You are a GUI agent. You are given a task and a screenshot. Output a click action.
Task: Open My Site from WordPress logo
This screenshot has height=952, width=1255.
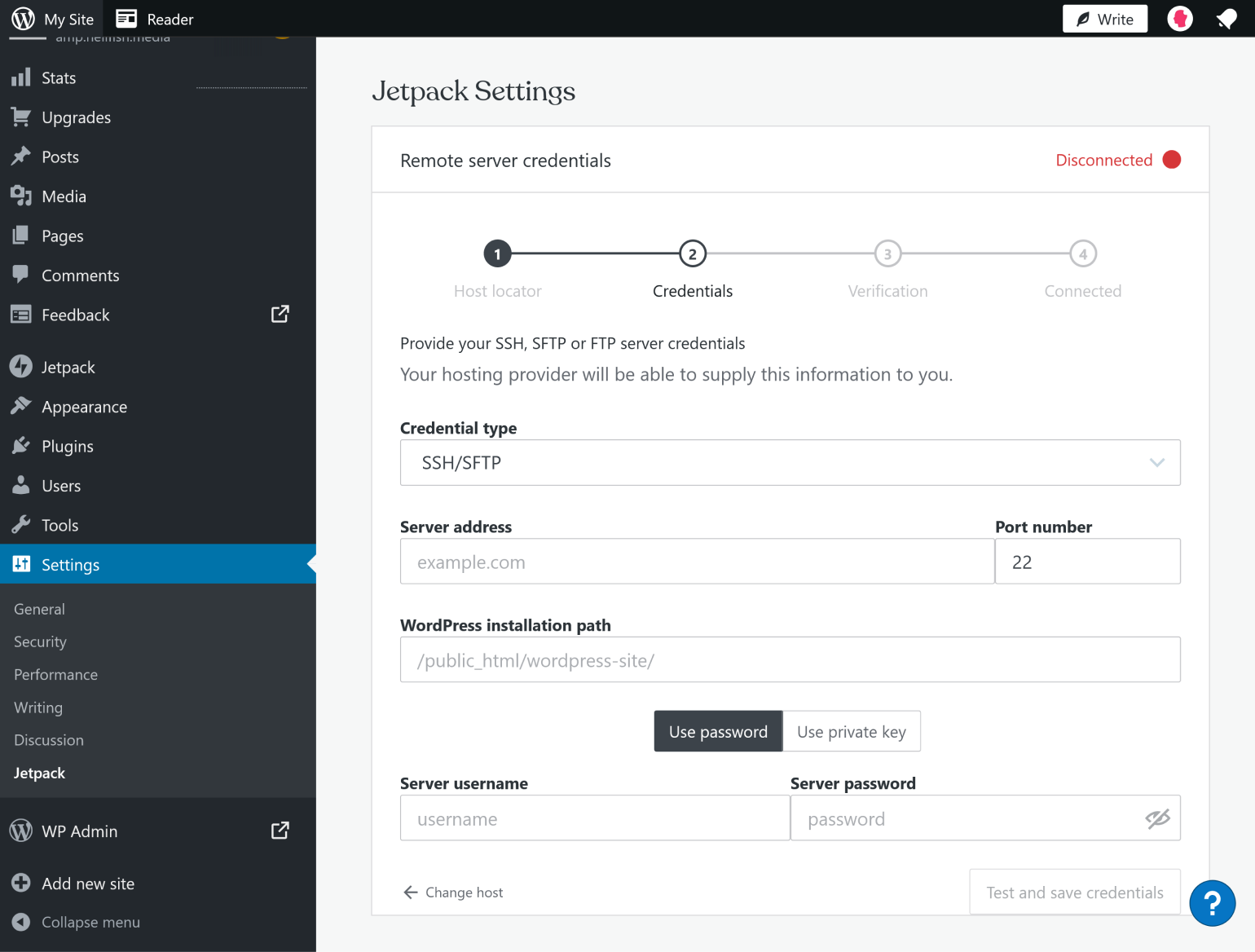pyautogui.click(x=23, y=19)
